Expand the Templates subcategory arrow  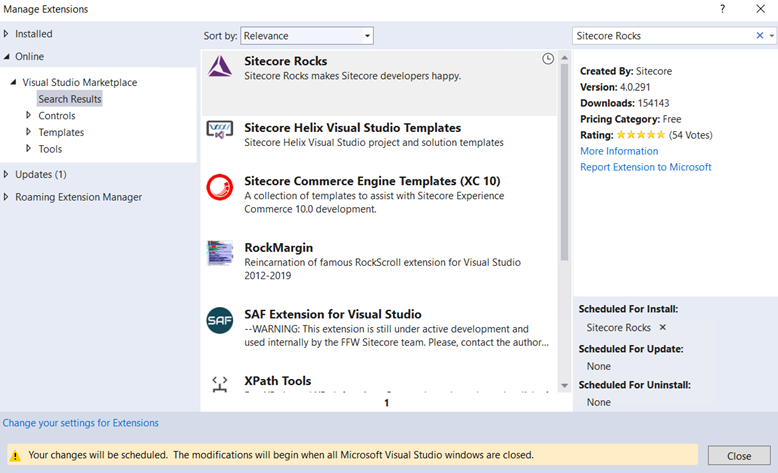tap(28, 132)
